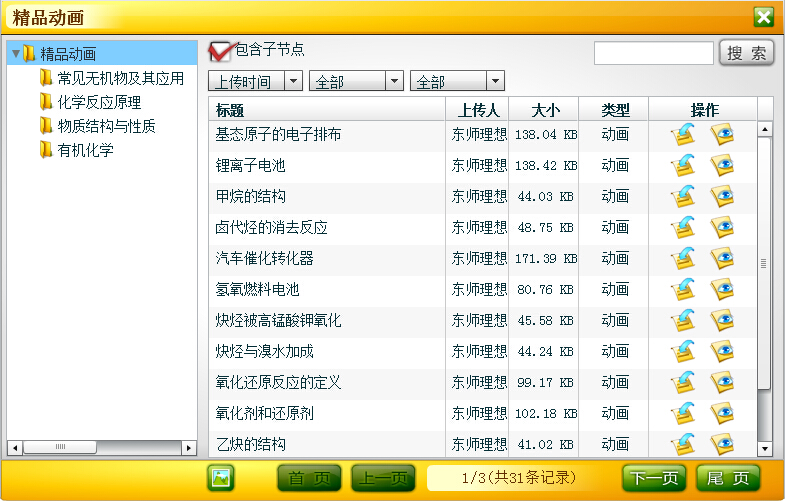Select 物质结构与性质 category
The width and height of the screenshot is (785, 502).
[x=106, y=126]
